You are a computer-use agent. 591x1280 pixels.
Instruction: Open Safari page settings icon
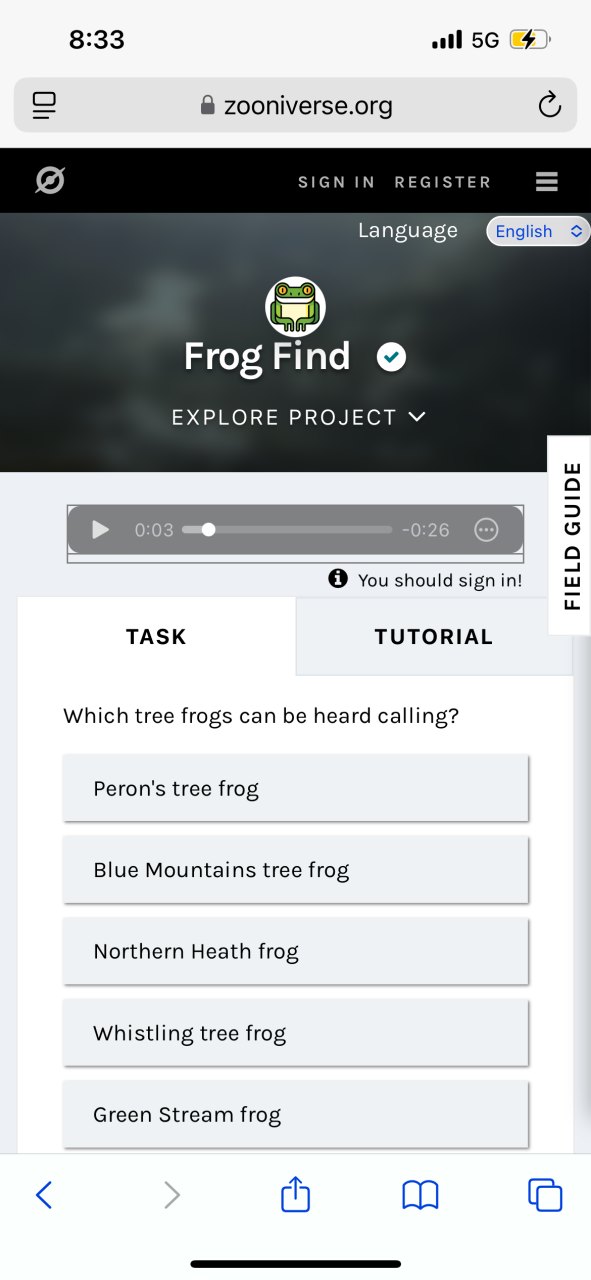[45, 105]
